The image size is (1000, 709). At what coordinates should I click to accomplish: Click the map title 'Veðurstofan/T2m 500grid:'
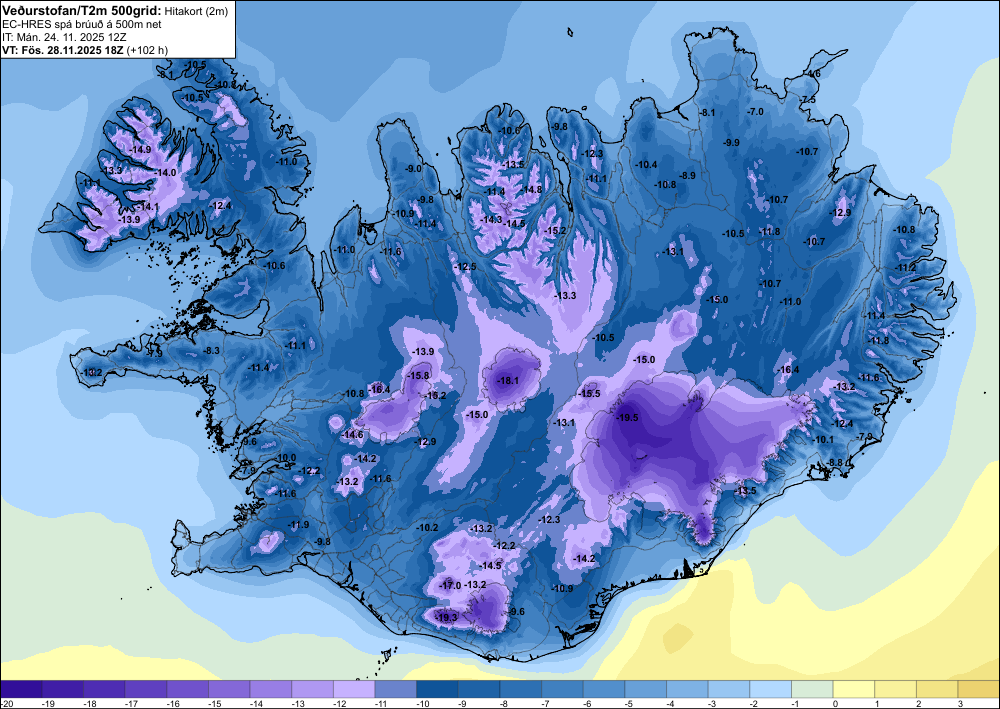82,10
